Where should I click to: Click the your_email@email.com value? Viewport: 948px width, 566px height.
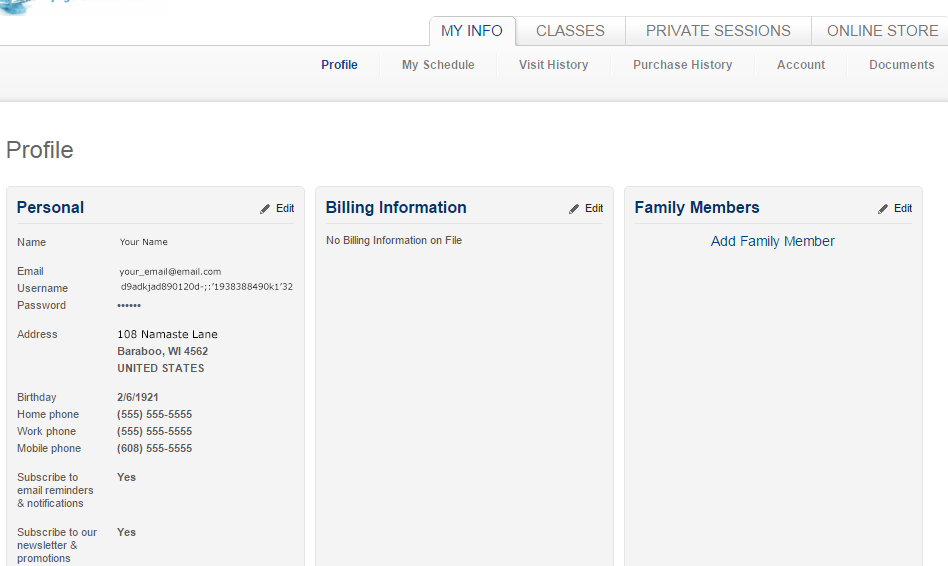pyautogui.click(x=170, y=272)
